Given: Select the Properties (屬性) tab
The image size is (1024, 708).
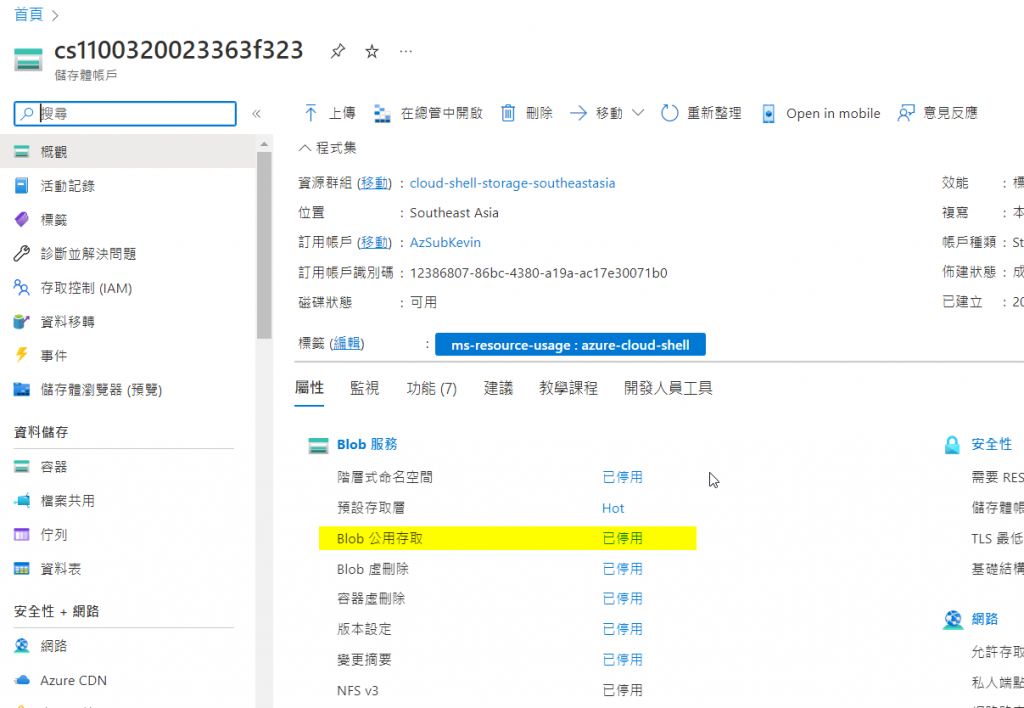Looking at the screenshot, I should tap(309, 388).
